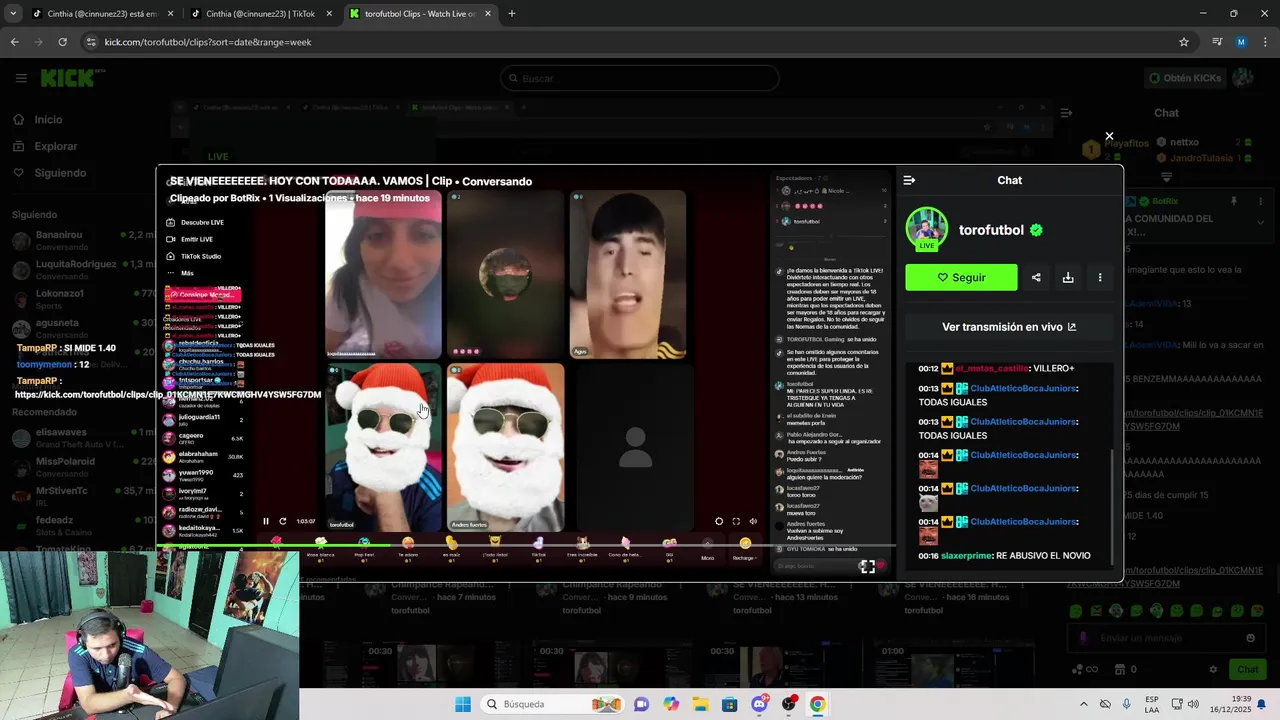Open Chrome from the taskbar
Viewport: 1280px width, 720px height.
818,704
